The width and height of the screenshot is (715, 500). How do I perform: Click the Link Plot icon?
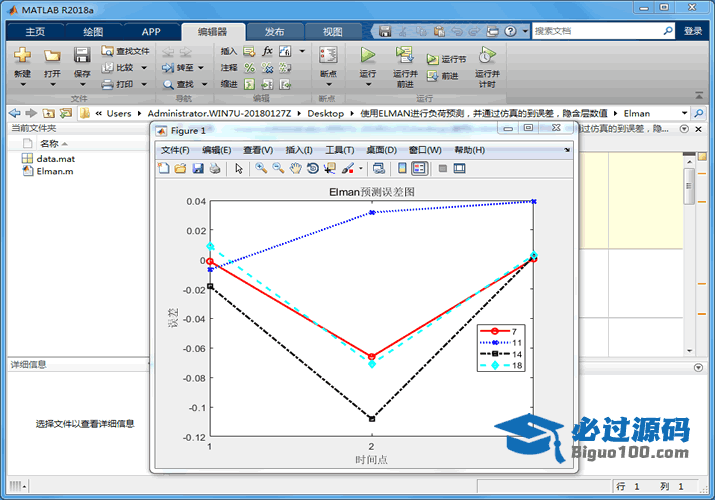[378, 168]
